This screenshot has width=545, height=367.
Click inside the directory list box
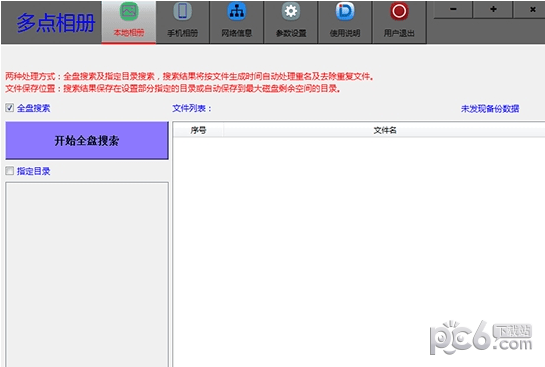(87, 275)
